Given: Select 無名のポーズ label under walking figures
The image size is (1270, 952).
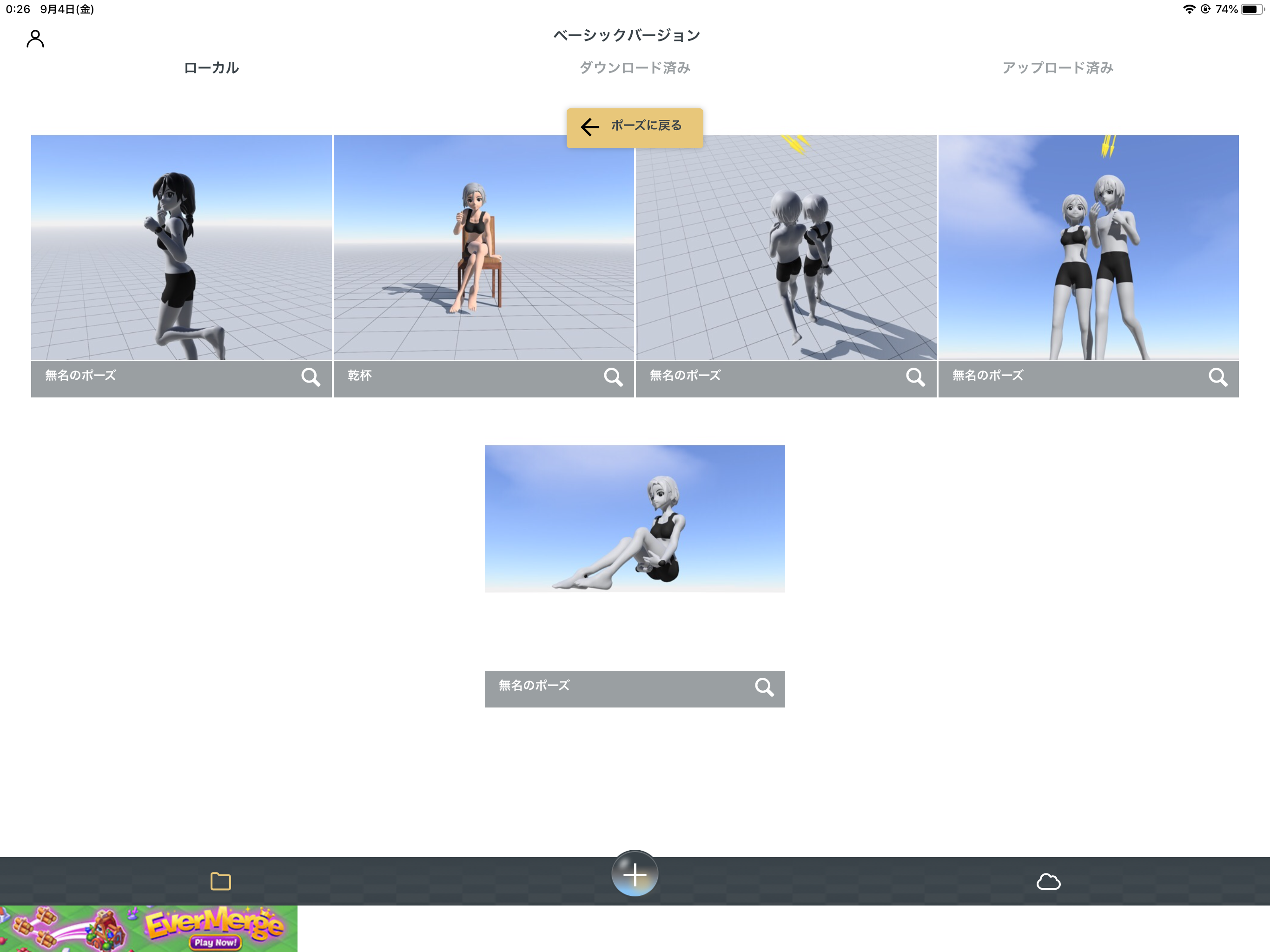Looking at the screenshot, I should coord(685,376).
